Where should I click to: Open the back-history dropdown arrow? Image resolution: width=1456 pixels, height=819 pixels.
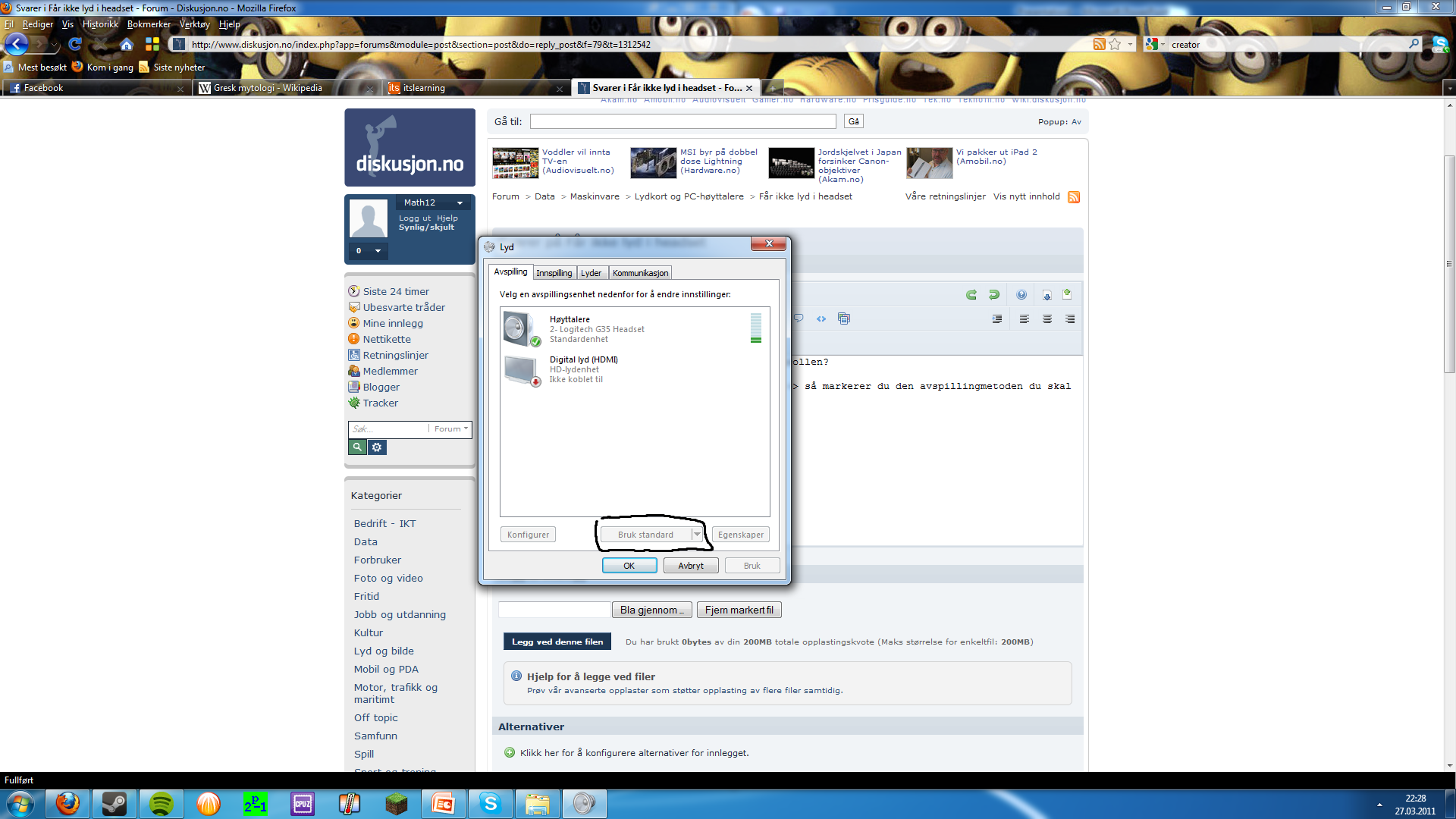(x=55, y=45)
